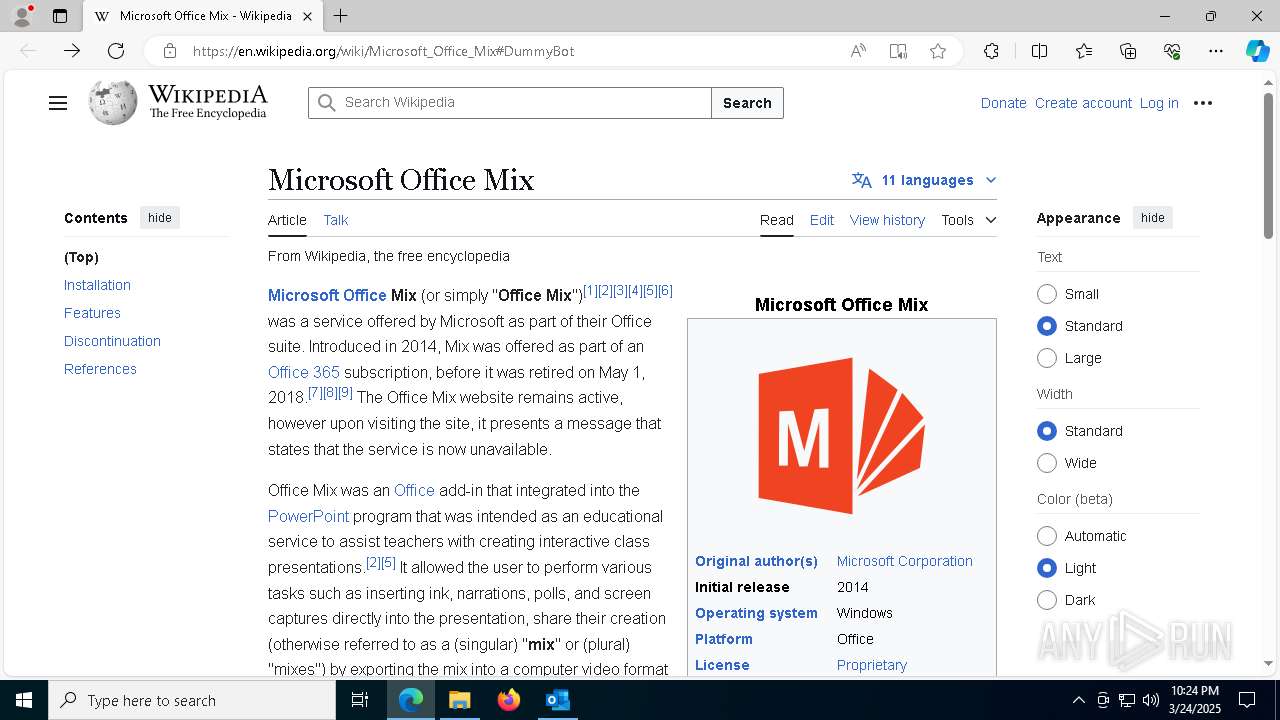The width and height of the screenshot is (1280, 720).
Task: Toggle Split screen icon in Edge
Action: 1039,51
